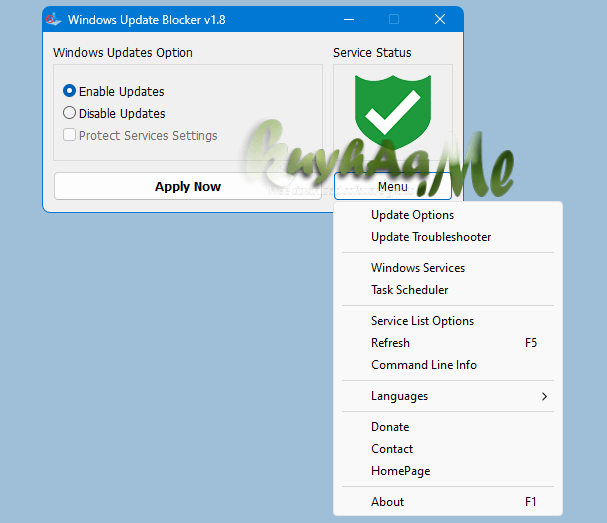This screenshot has height=523, width=607.
Task: Choose Task Scheduler in the menu
Action: 448,290
